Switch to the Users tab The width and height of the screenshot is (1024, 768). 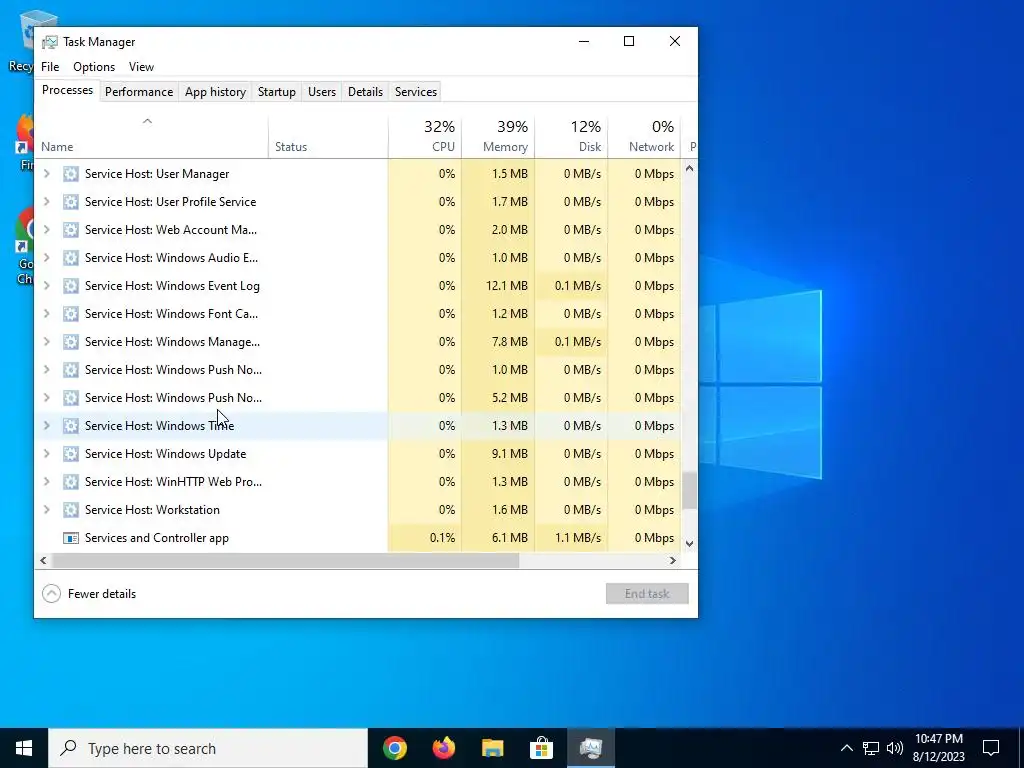(x=322, y=92)
